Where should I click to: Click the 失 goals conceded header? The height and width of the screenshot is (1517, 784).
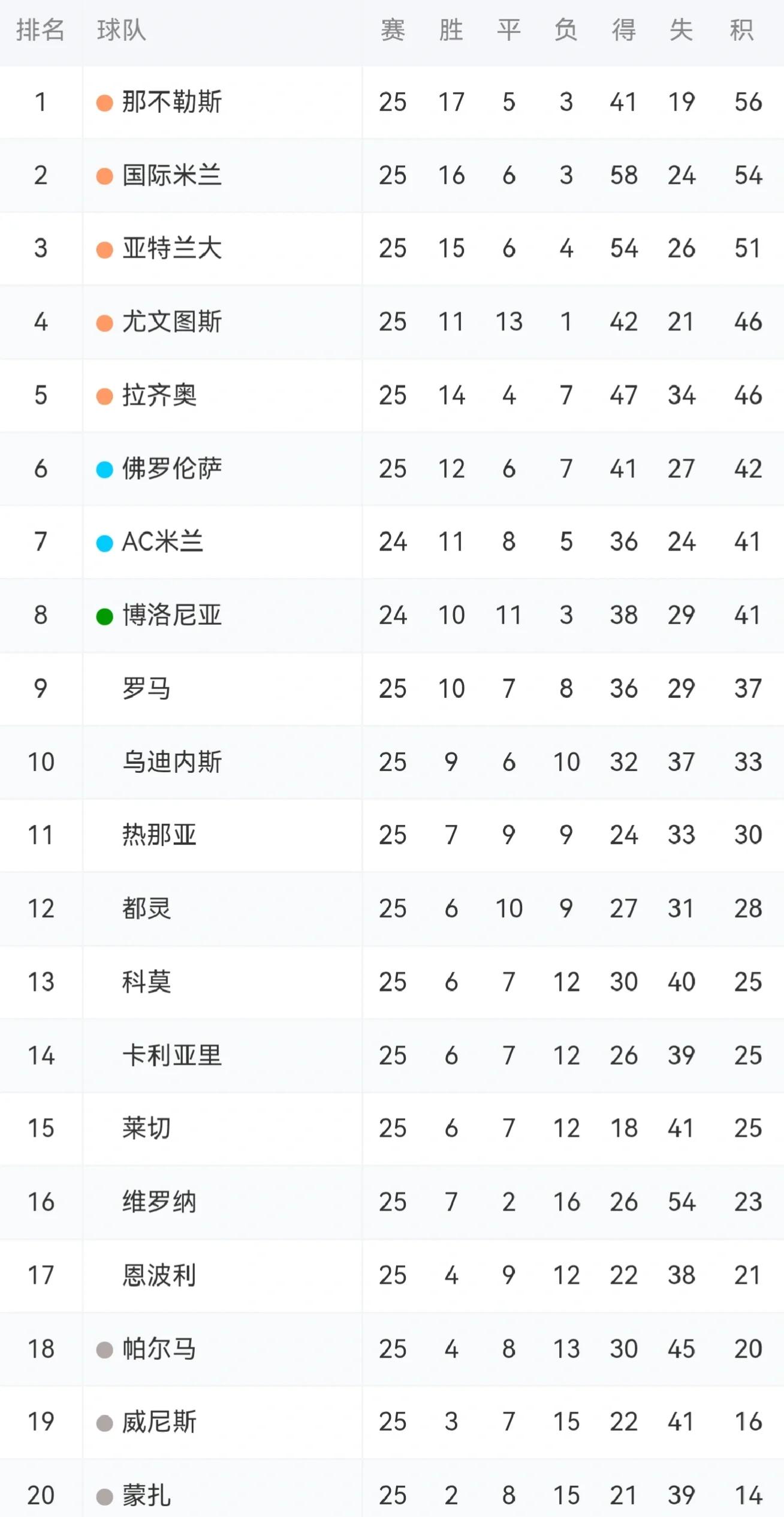682,30
